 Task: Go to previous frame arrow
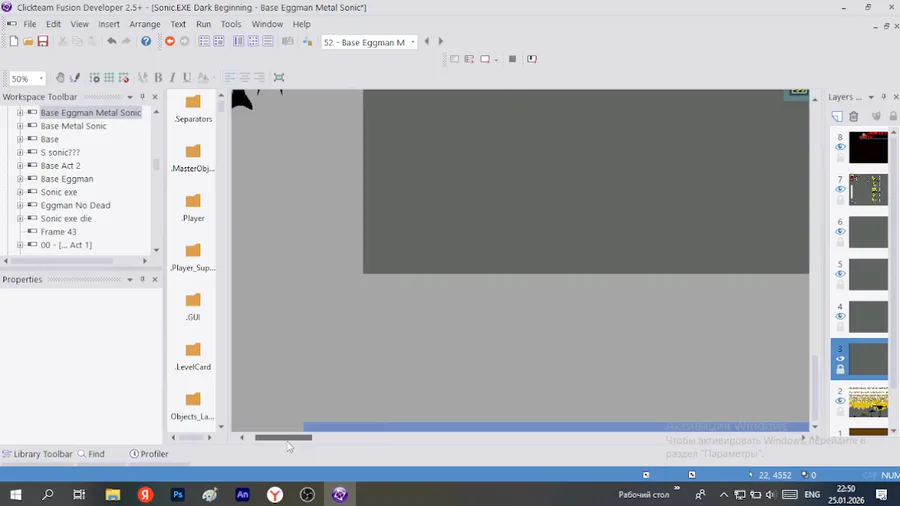426,41
